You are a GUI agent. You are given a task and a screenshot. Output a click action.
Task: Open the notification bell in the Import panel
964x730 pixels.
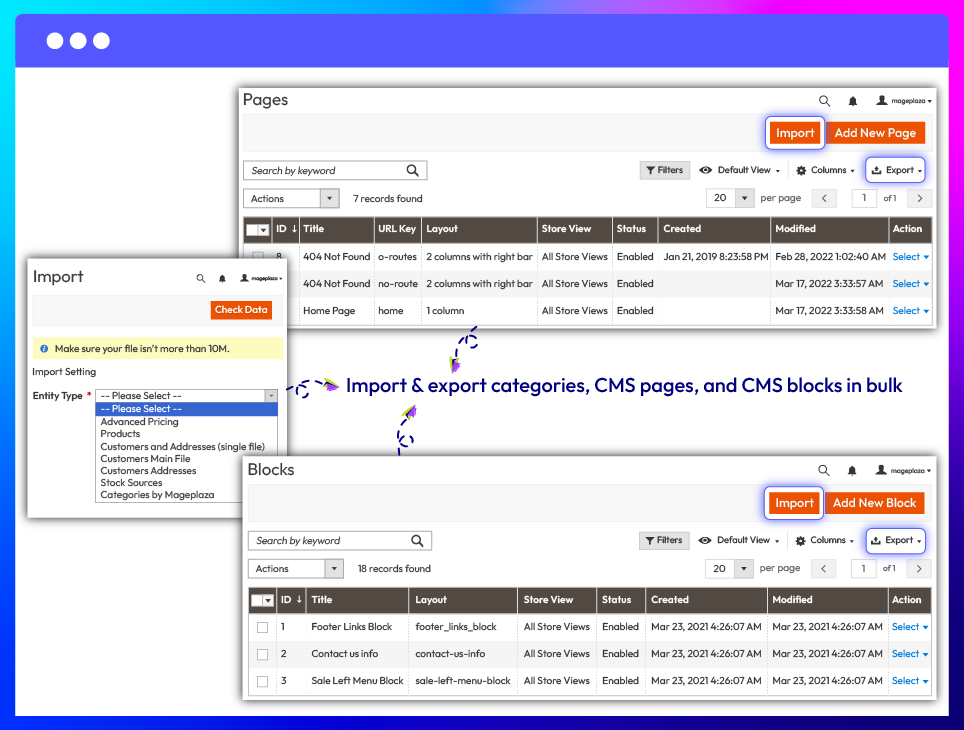pos(222,278)
